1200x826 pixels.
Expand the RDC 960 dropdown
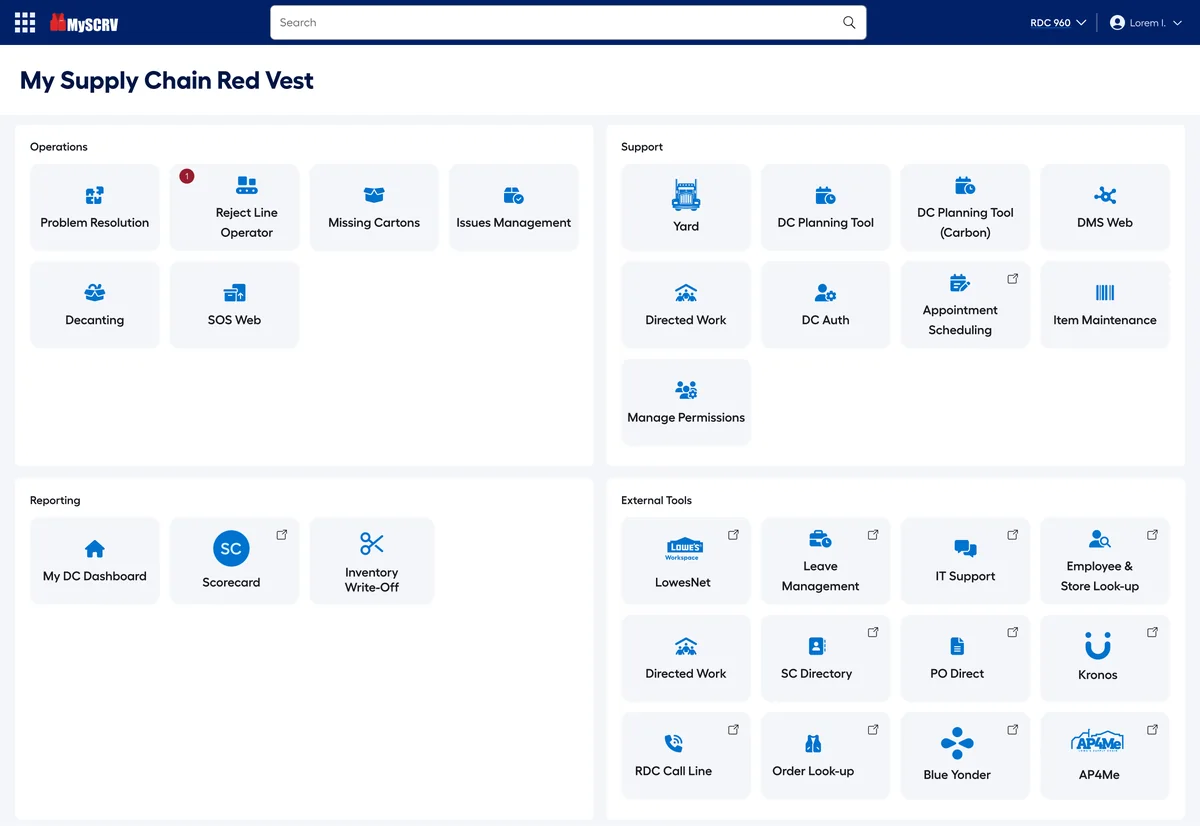tap(1058, 22)
